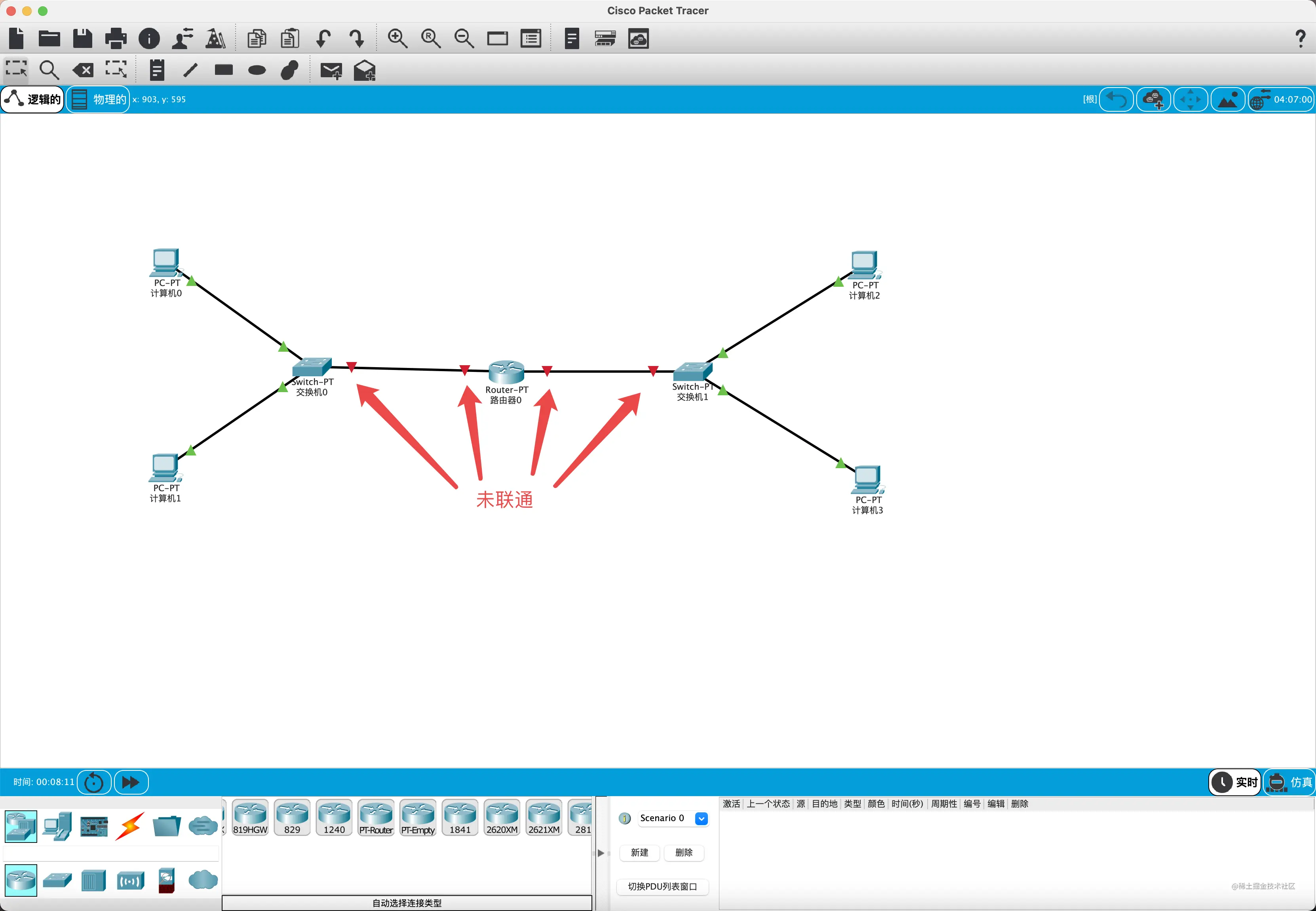
Task: Click the back navigation arrow button
Action: click(1116, 99)
